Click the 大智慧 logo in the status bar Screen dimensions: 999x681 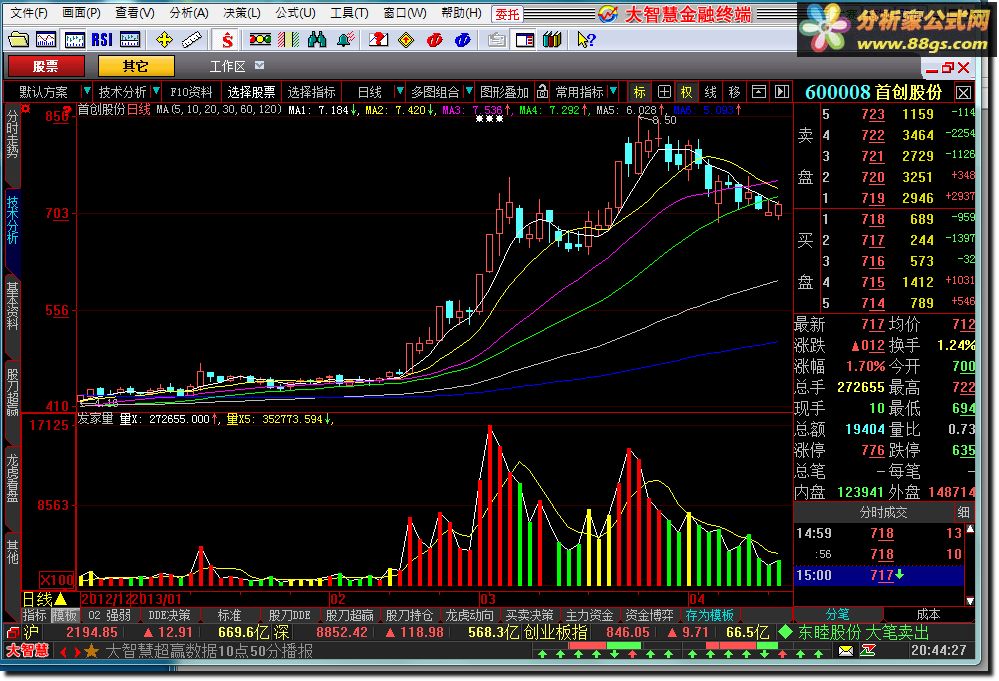27,650
